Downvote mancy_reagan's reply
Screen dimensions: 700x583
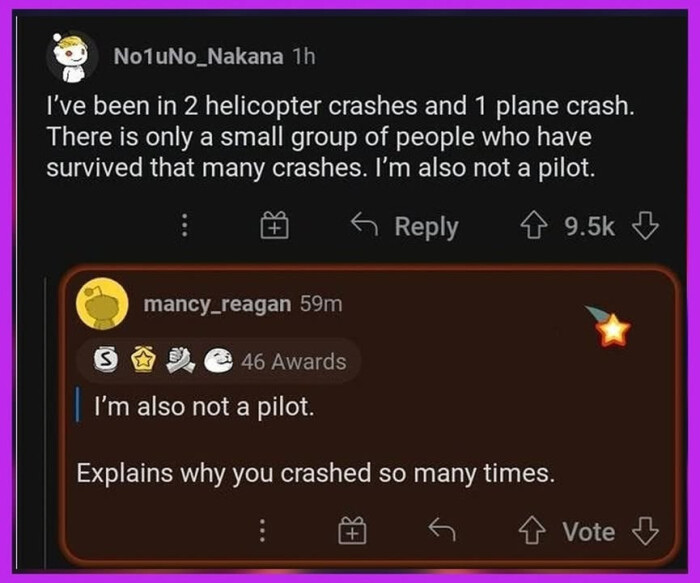point(645,530)
